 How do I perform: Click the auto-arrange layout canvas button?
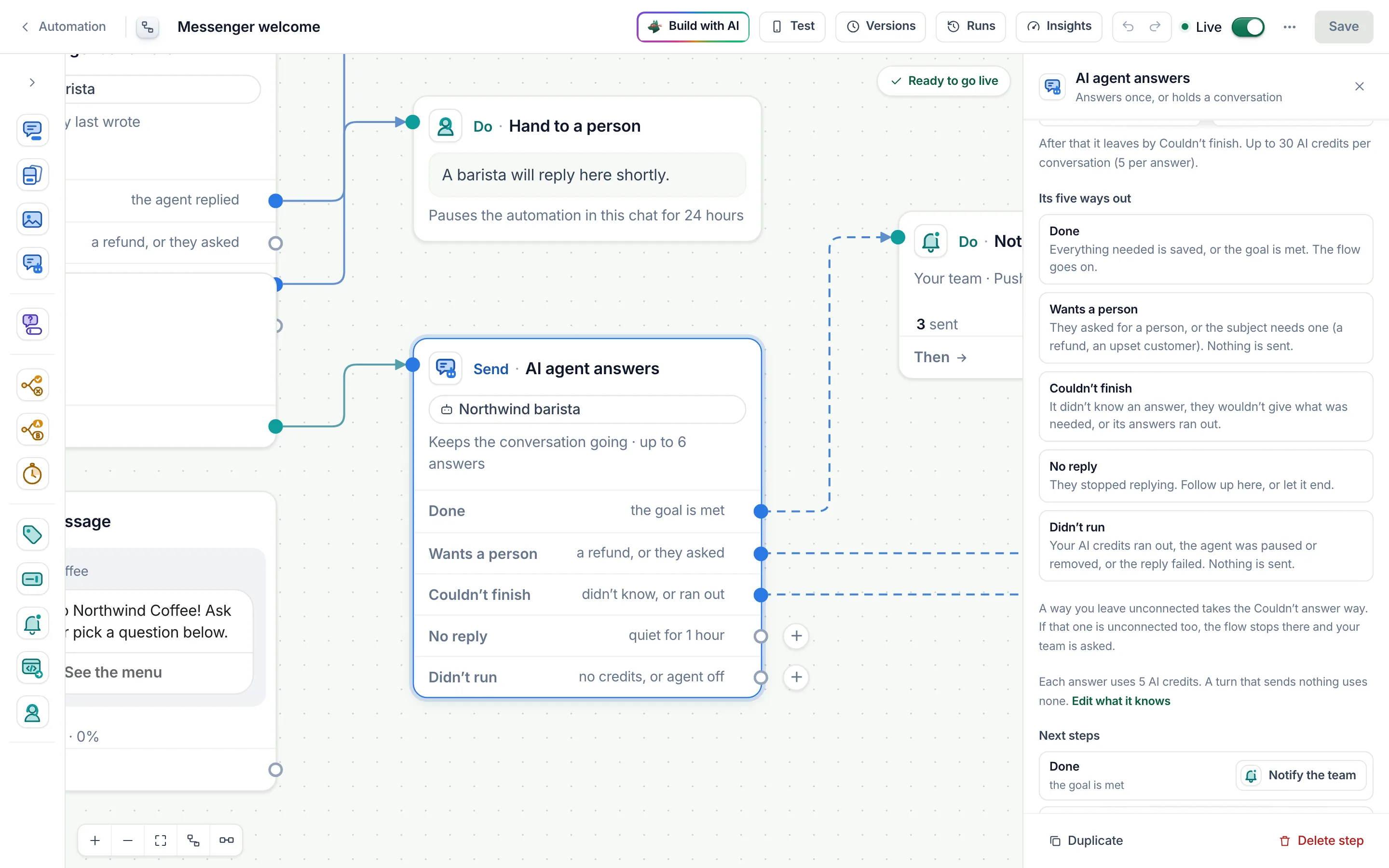[193, 841]
